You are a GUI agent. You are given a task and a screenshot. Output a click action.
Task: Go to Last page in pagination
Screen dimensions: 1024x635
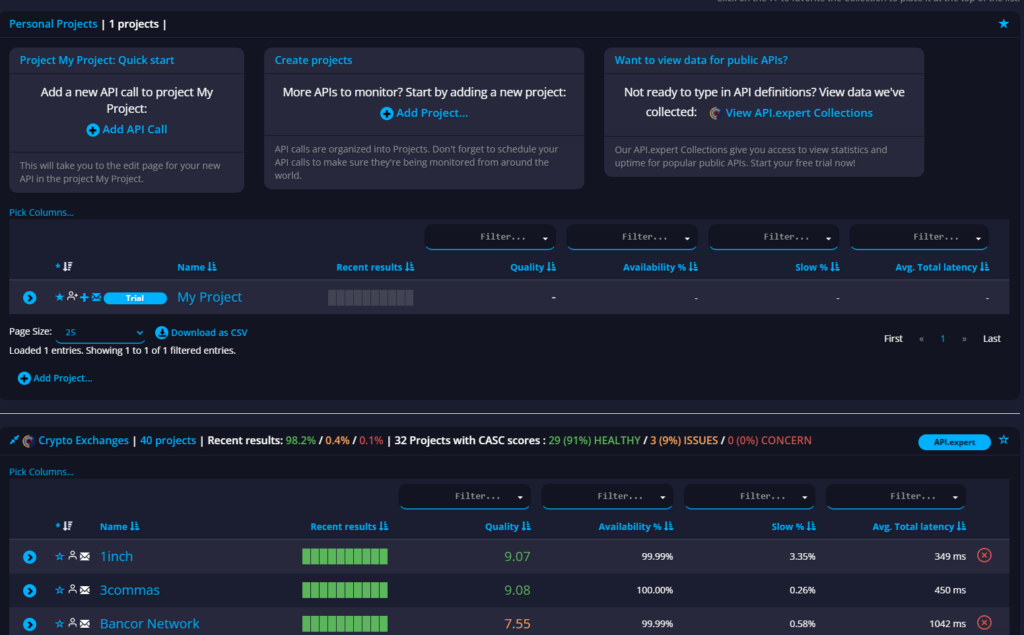click(x=991, y=338)
